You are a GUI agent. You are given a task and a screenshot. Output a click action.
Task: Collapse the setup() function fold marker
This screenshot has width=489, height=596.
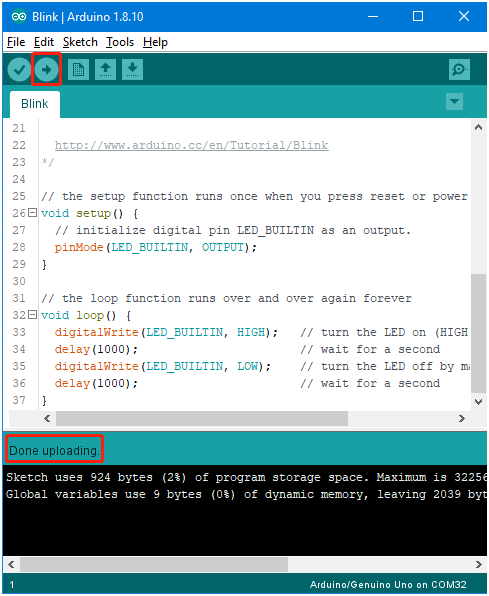tap(33, 213)
